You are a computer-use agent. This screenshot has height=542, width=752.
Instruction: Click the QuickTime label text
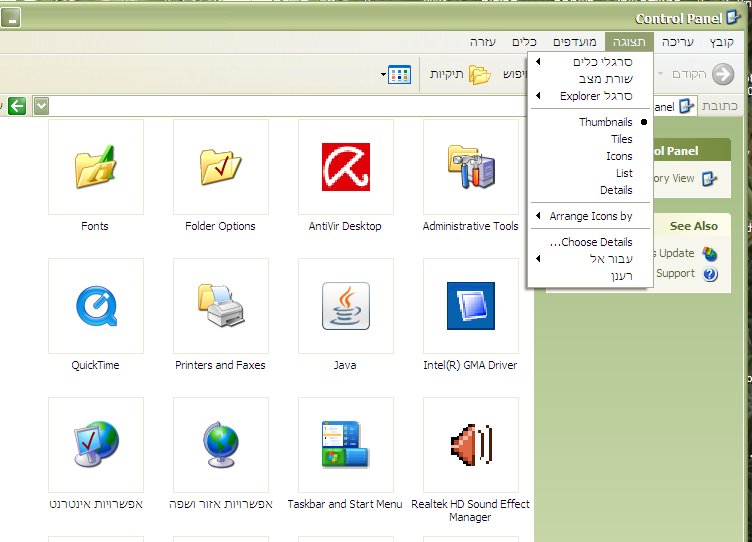(95, 365)
